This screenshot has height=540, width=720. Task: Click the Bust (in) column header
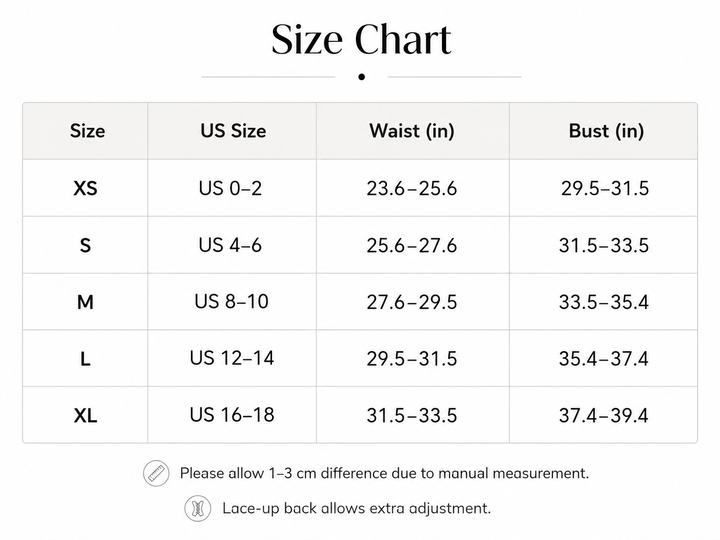tap(606, 131)
